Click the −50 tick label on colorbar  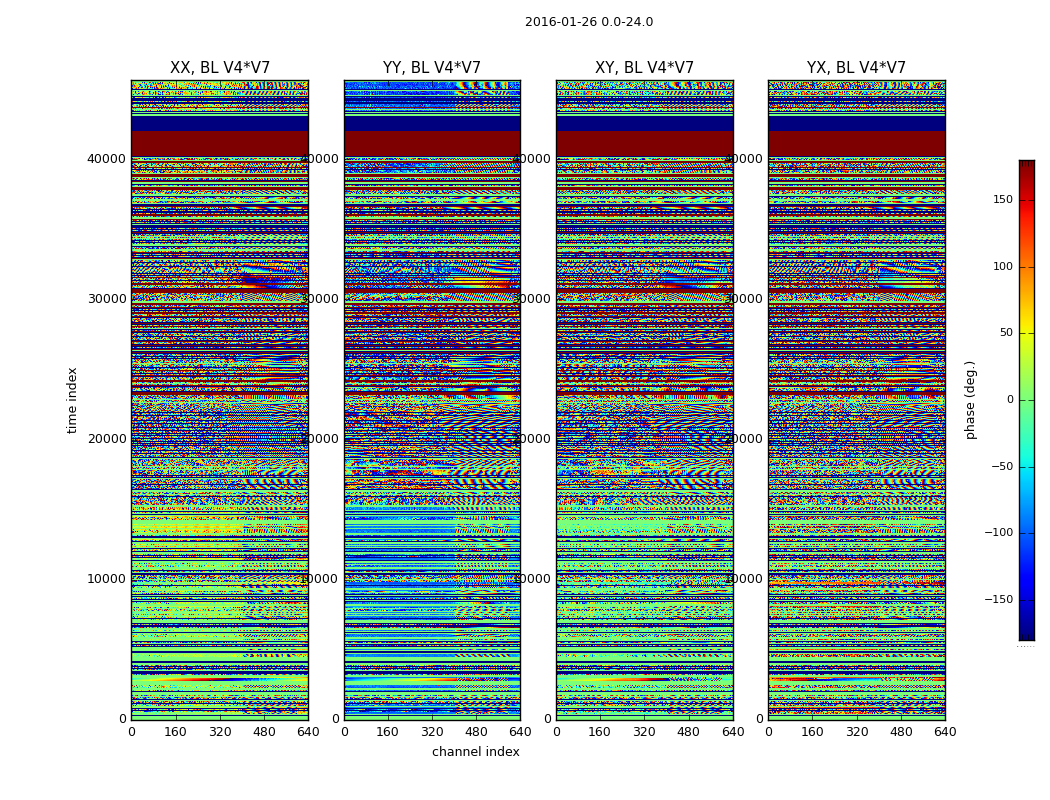pos(1002,467)
